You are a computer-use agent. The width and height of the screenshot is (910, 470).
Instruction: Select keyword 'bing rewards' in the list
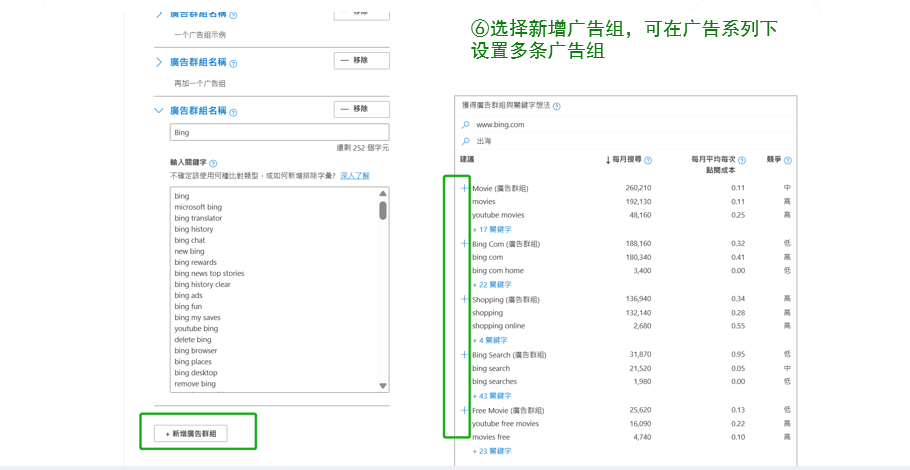point(196,262)
